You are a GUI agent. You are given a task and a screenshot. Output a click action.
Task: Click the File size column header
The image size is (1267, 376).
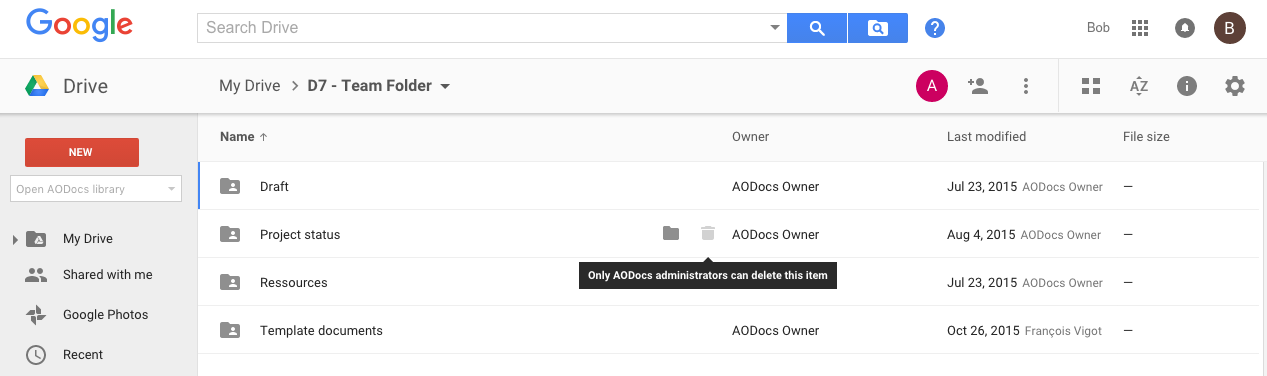(1146, 137)
